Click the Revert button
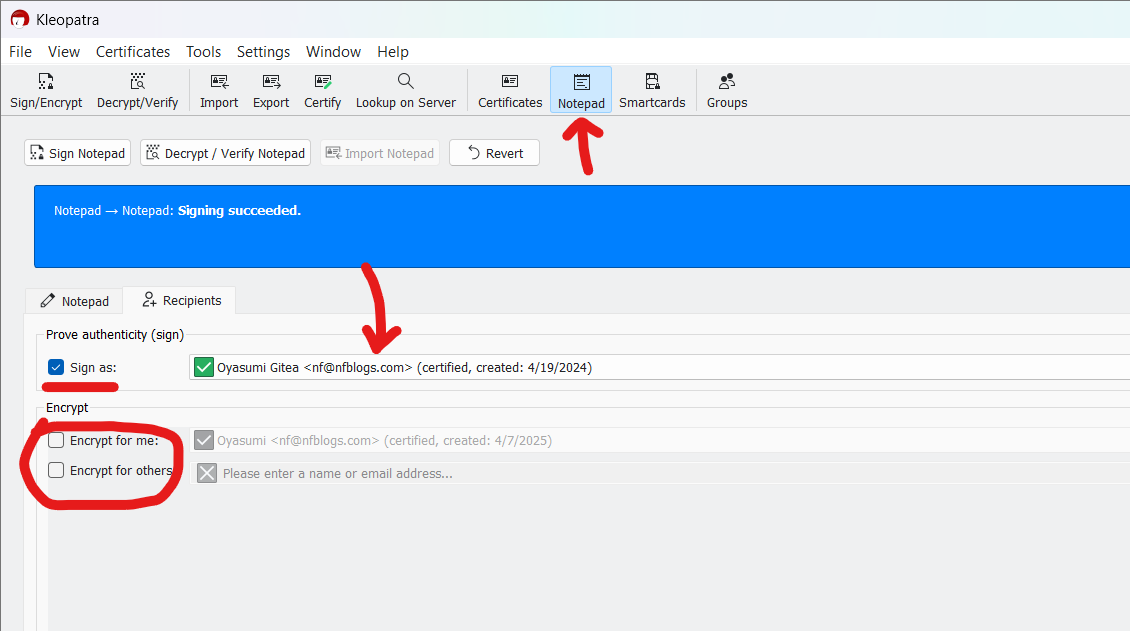The width and height of the screenshot is (1130, 631). point(494,153)
